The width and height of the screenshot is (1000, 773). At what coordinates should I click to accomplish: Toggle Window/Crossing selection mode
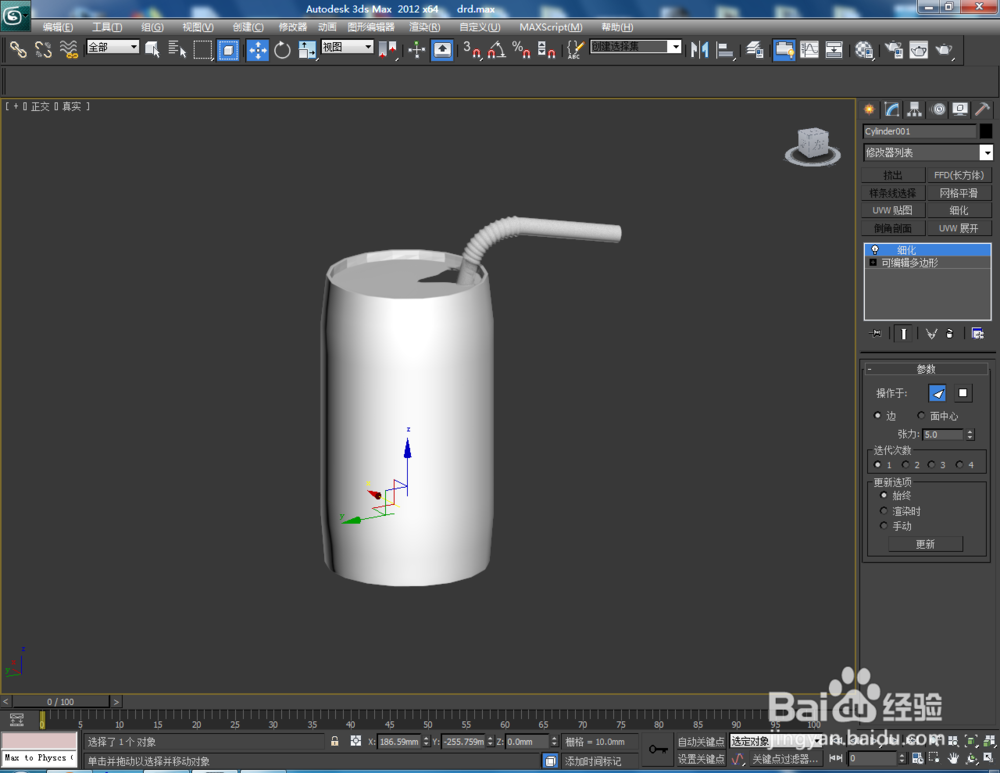[x=228, y=50]
